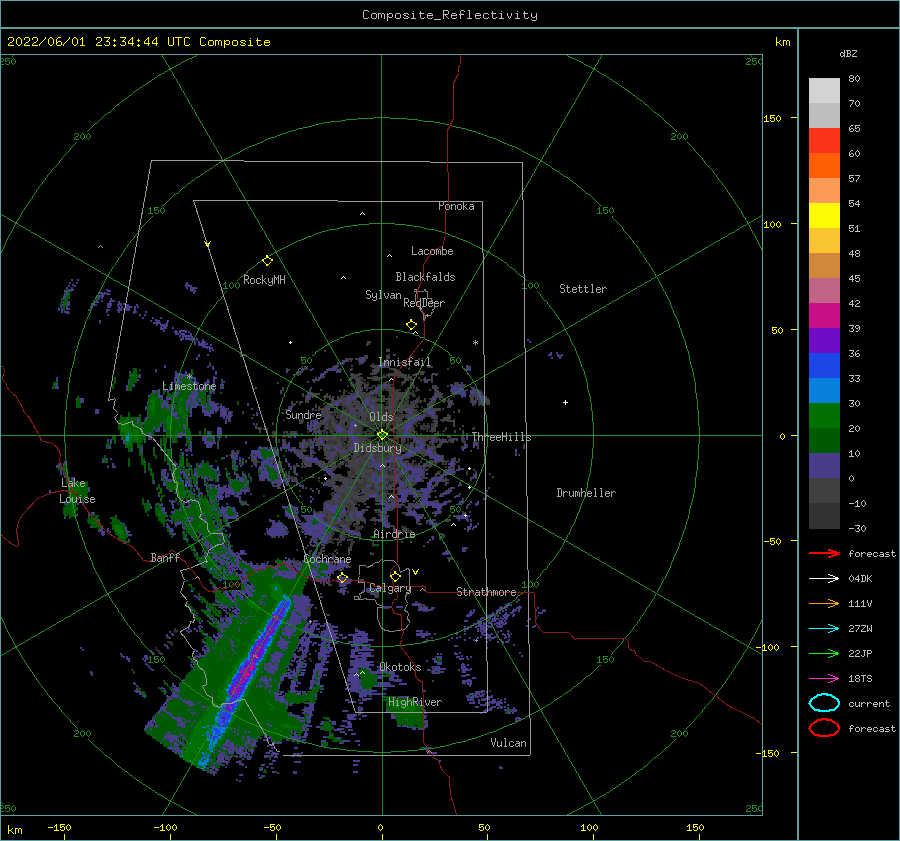
Task: Click the cyan 27ZW arrow in legend
Action: 824,629
